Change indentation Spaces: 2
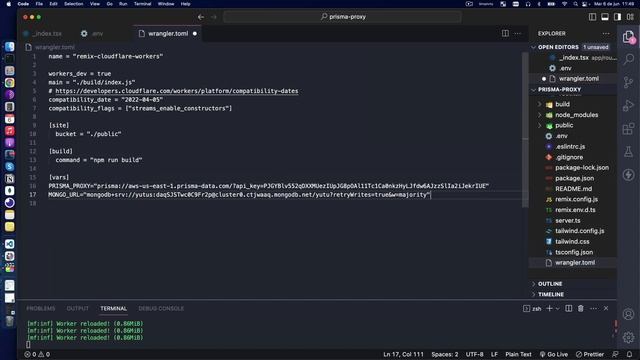640x360 pixels. click(x=445, y=354)
